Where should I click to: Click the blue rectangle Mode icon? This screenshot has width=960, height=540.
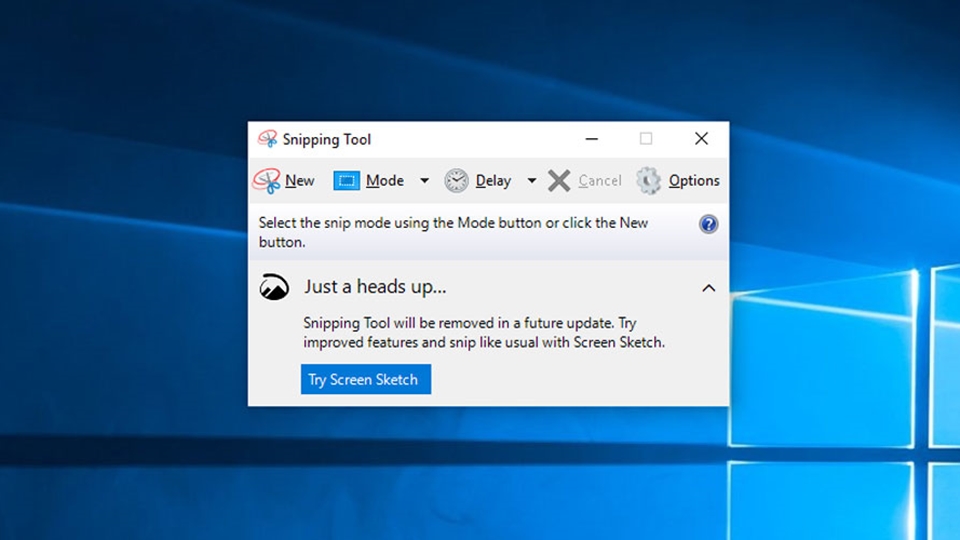346,181
